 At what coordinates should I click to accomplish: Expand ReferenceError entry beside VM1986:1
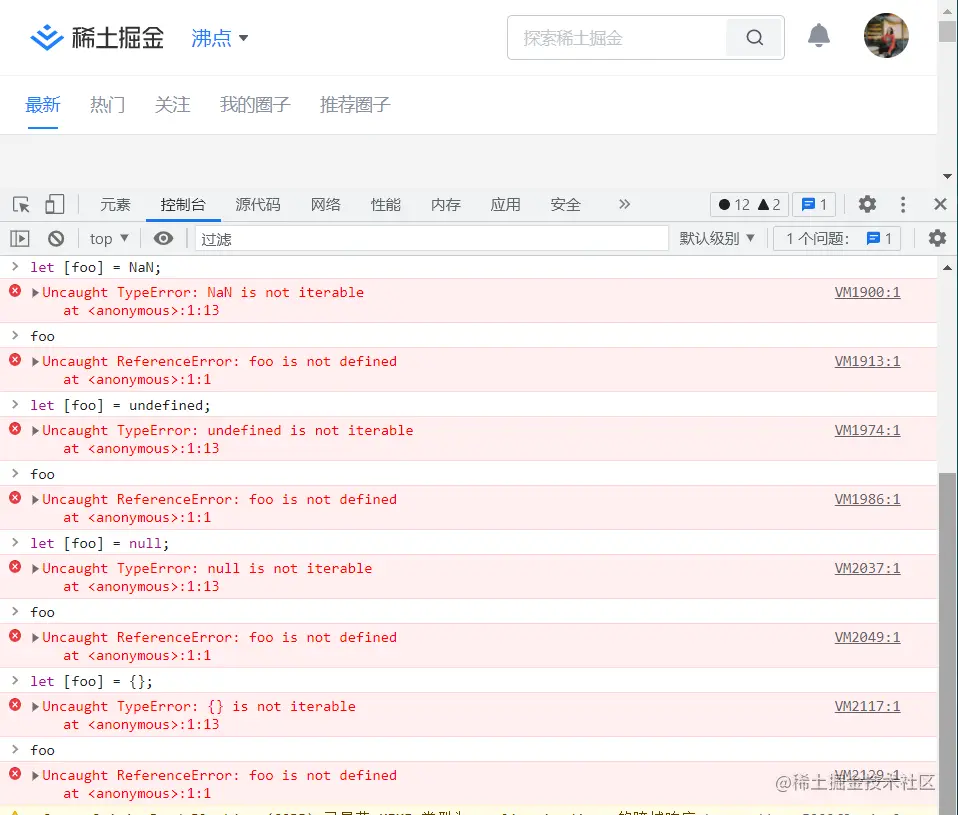tap(35, 500)
